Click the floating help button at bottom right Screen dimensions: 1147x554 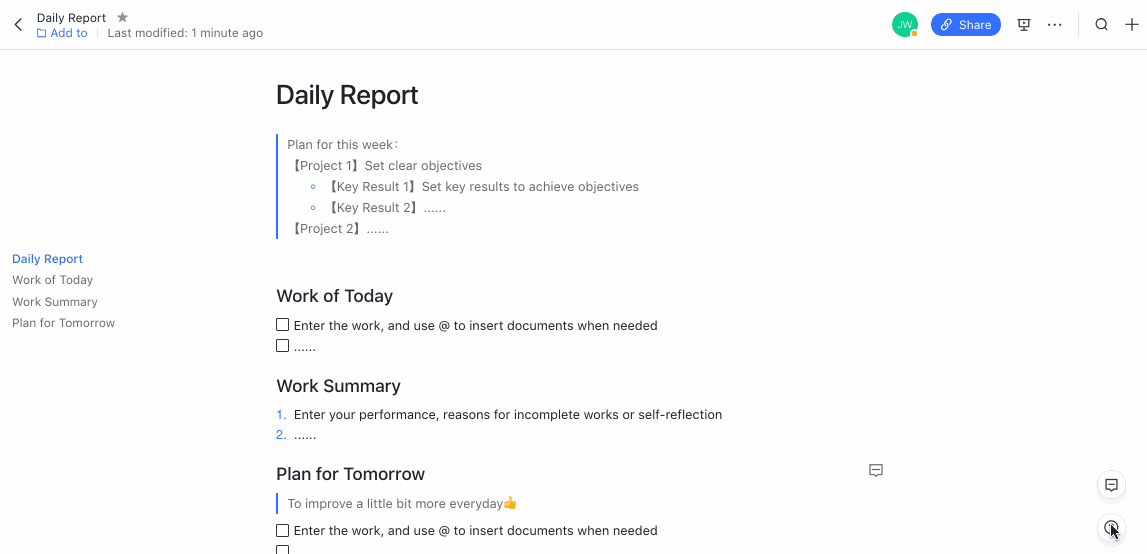coord(1111,527)
